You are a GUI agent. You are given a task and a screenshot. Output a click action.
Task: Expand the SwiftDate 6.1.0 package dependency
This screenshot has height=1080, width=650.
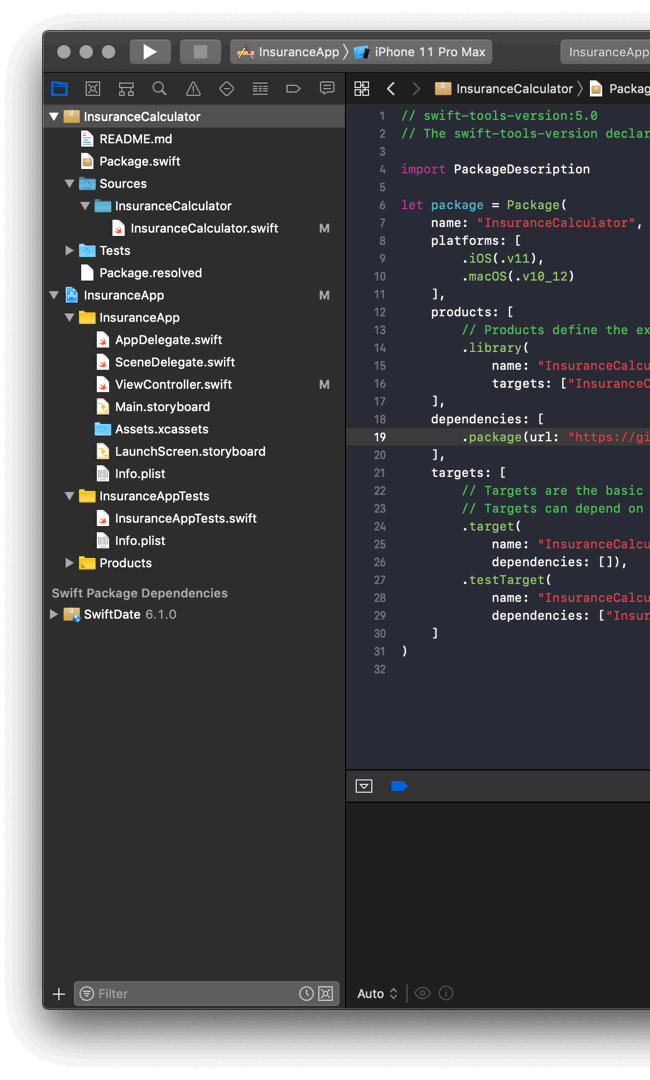click(x=54, y=614)
